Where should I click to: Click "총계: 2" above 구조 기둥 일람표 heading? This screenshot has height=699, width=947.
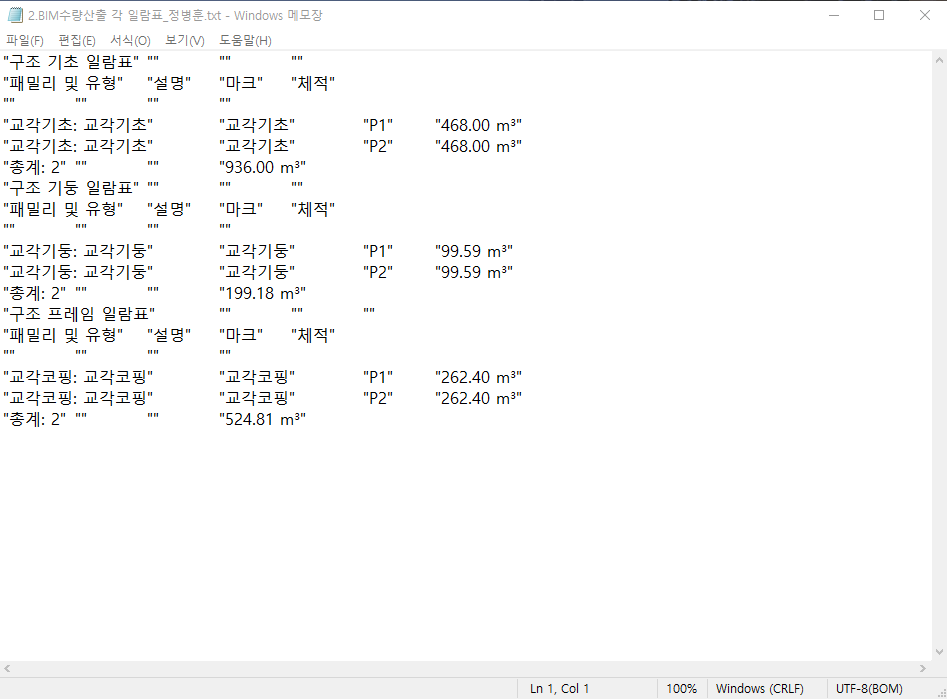pos(34,167)
